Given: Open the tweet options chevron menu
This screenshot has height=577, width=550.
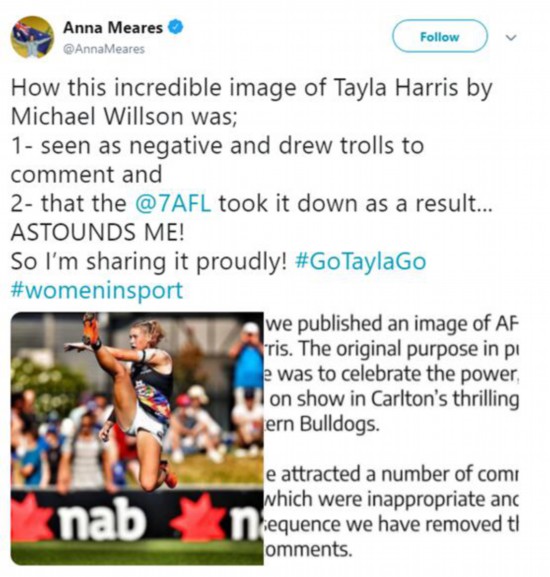Looking at the screenshot, I should (511, 37).
